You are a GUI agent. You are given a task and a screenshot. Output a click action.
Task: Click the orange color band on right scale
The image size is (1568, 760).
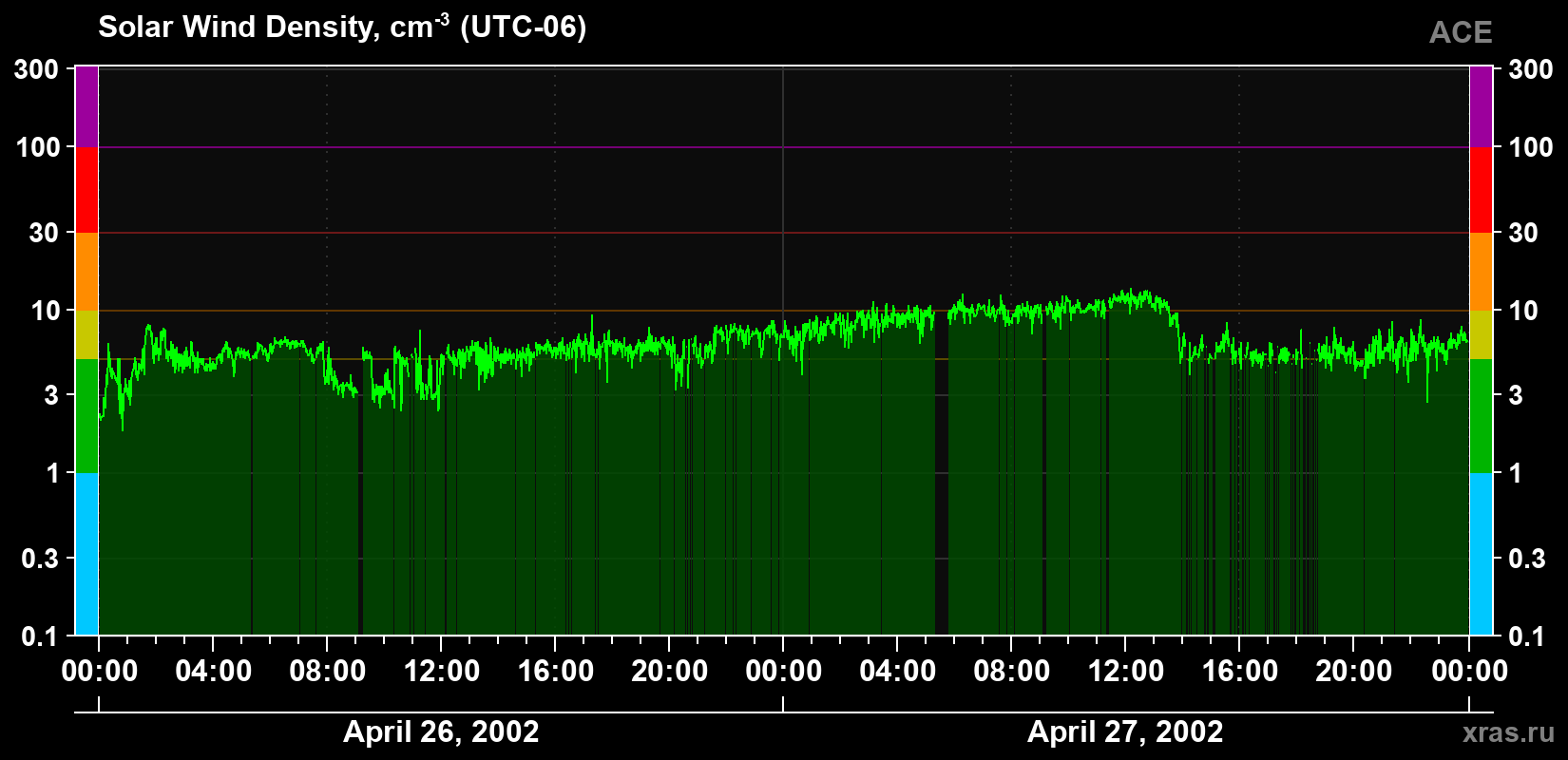coord(1481,272)
